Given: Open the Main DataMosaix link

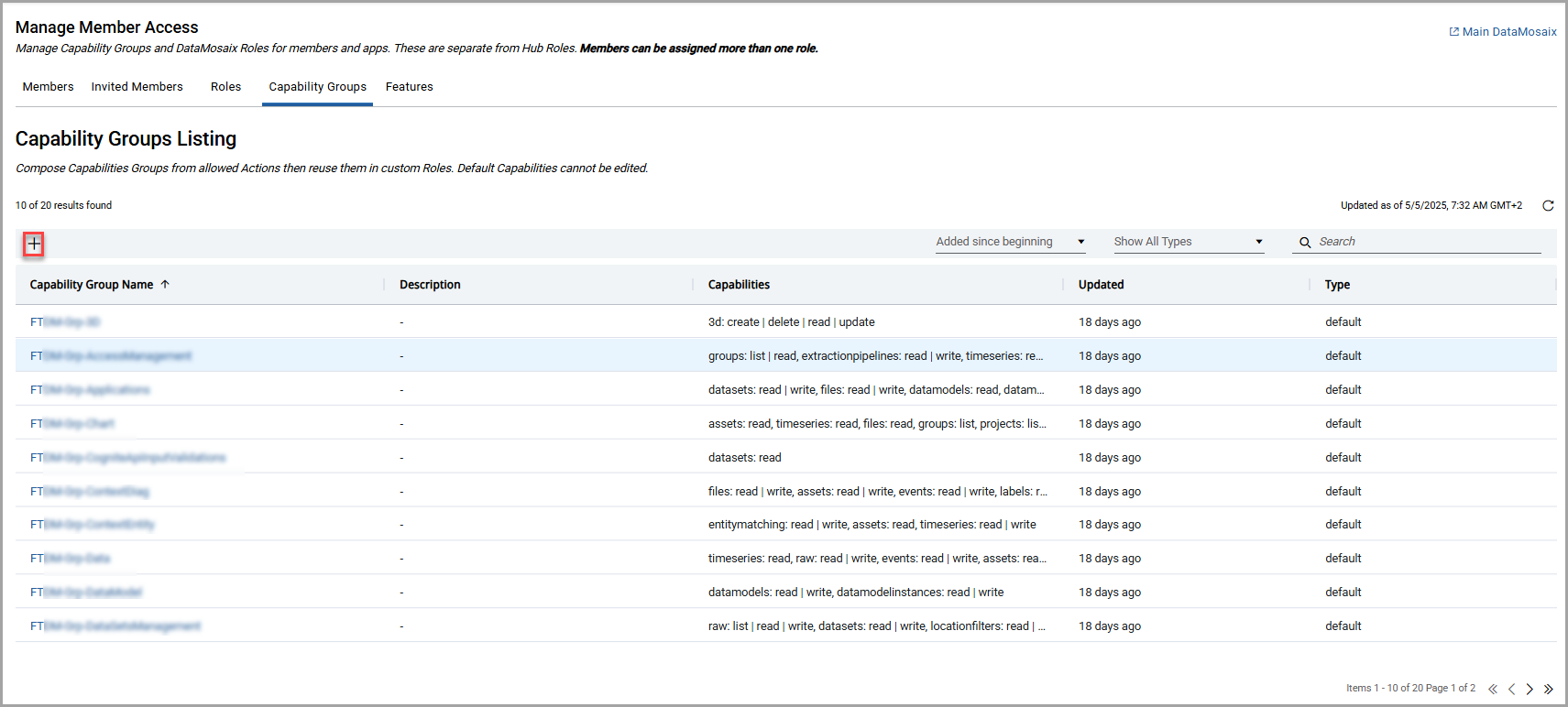Looking at the screenshot, I should [1503, 32].
